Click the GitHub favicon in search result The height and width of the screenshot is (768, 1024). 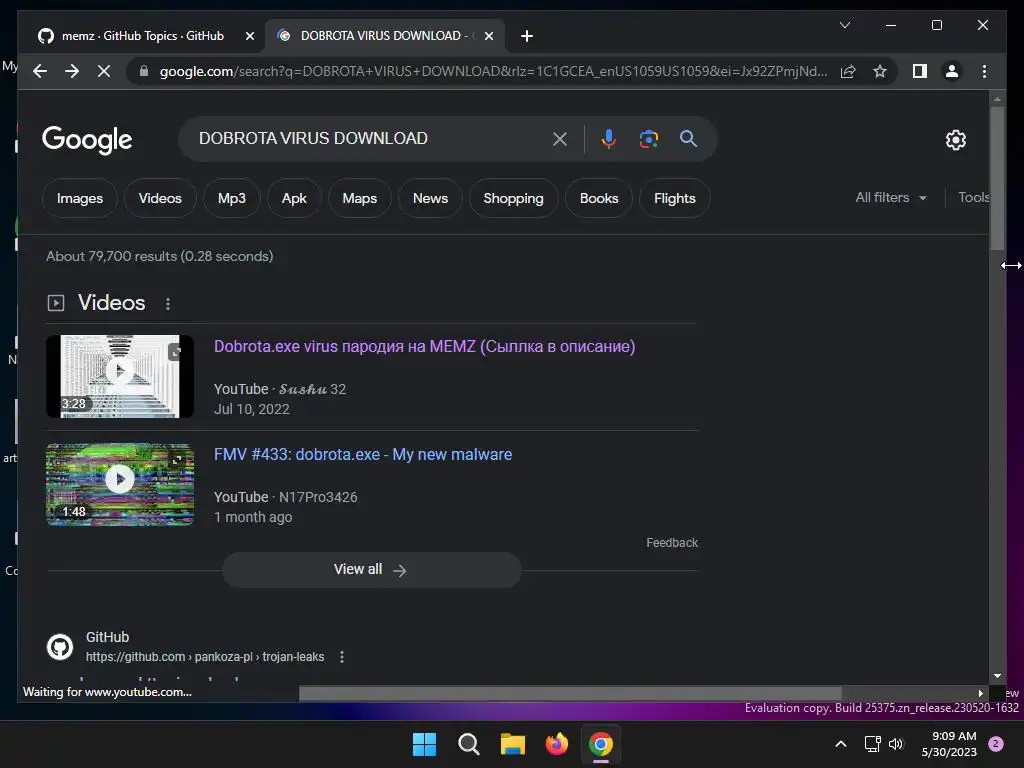pos(60,647)
